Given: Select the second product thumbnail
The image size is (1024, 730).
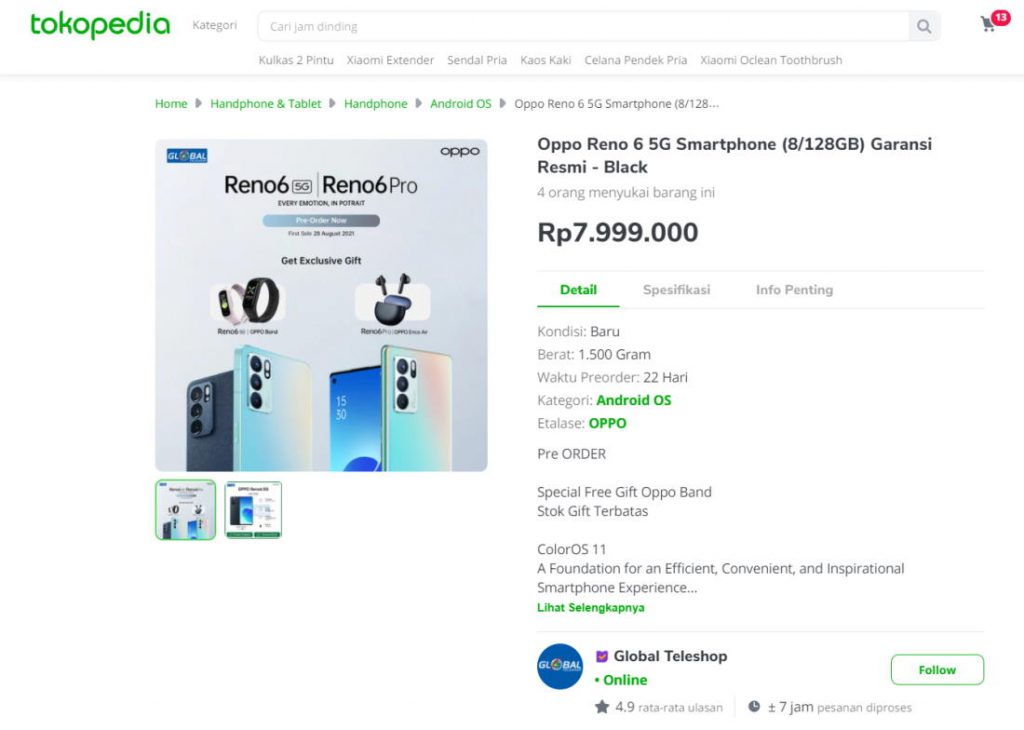Looking at the screenshot, I should click(252, 509).
